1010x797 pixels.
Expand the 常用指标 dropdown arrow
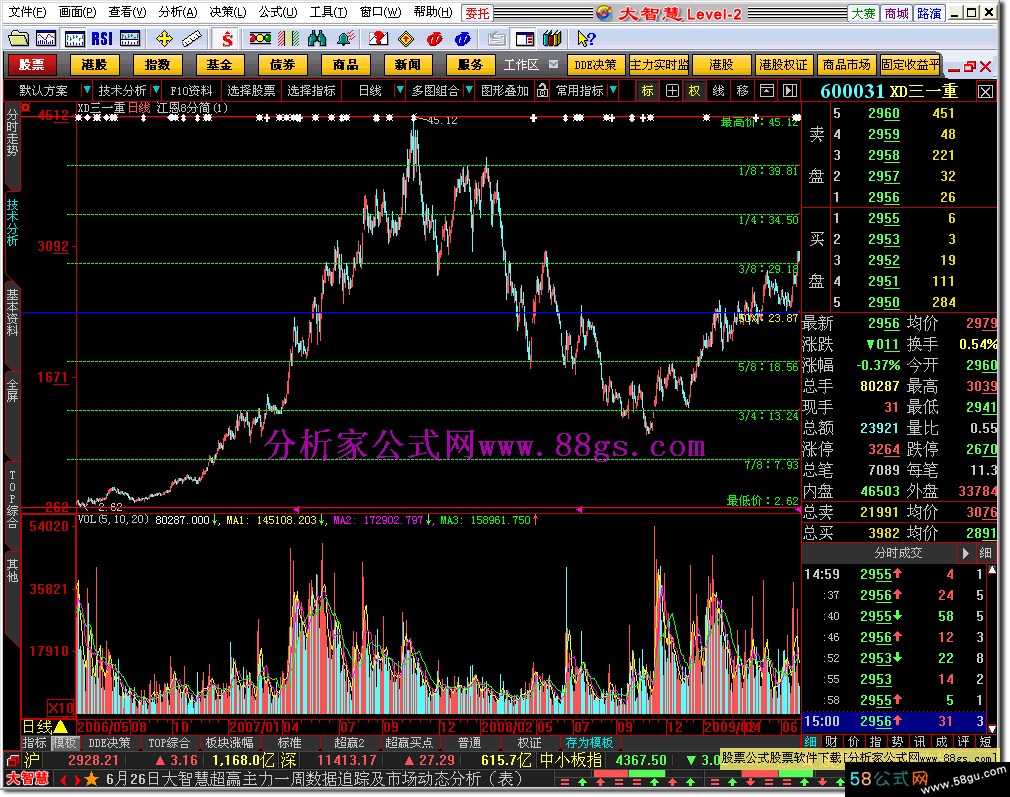point(613,90)
